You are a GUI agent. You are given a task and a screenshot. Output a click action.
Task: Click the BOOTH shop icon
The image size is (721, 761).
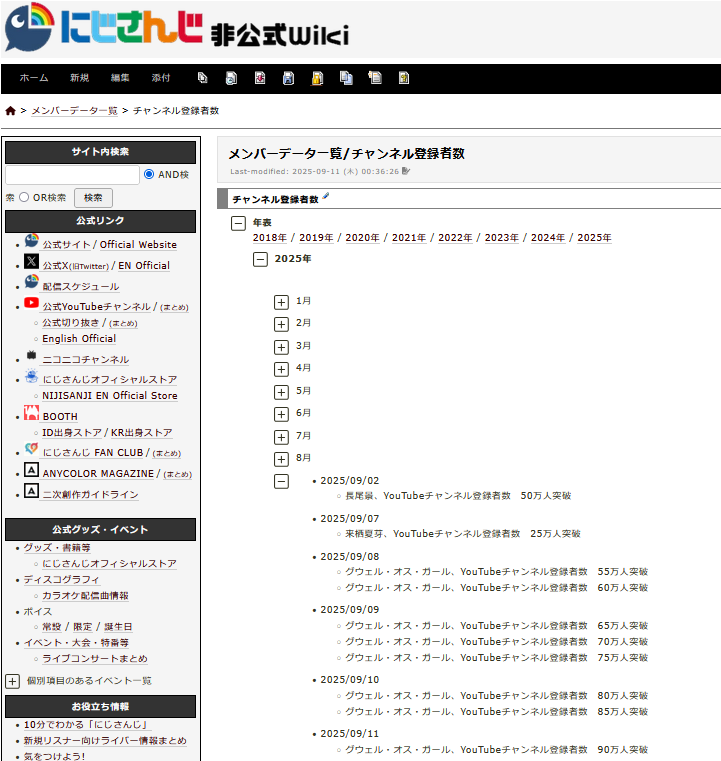point(31,414)
